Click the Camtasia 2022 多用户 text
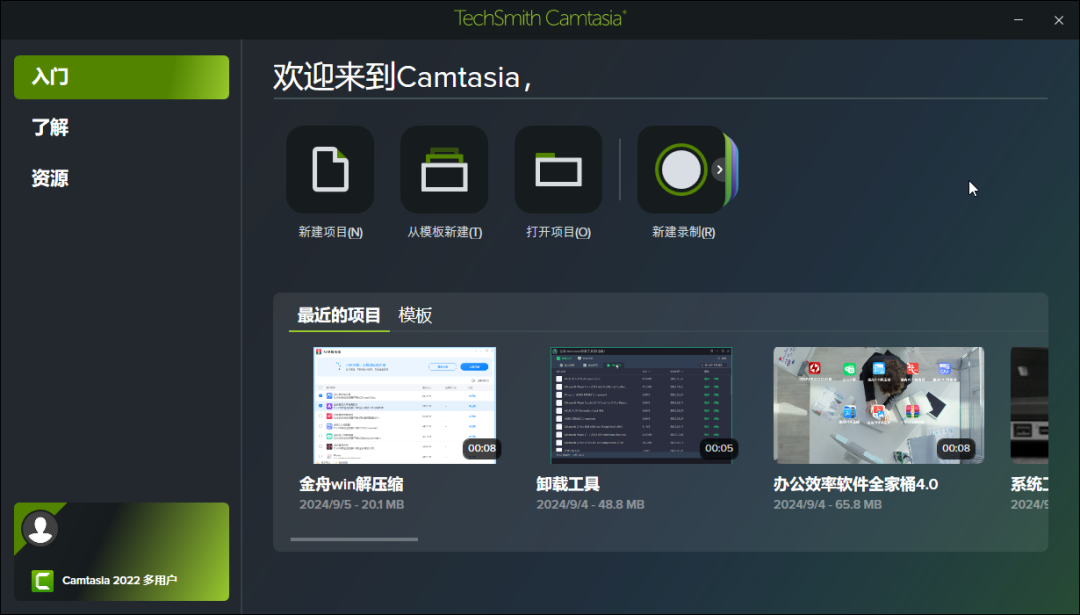The height and width of the screenshot is (615, 1080). 120,581
